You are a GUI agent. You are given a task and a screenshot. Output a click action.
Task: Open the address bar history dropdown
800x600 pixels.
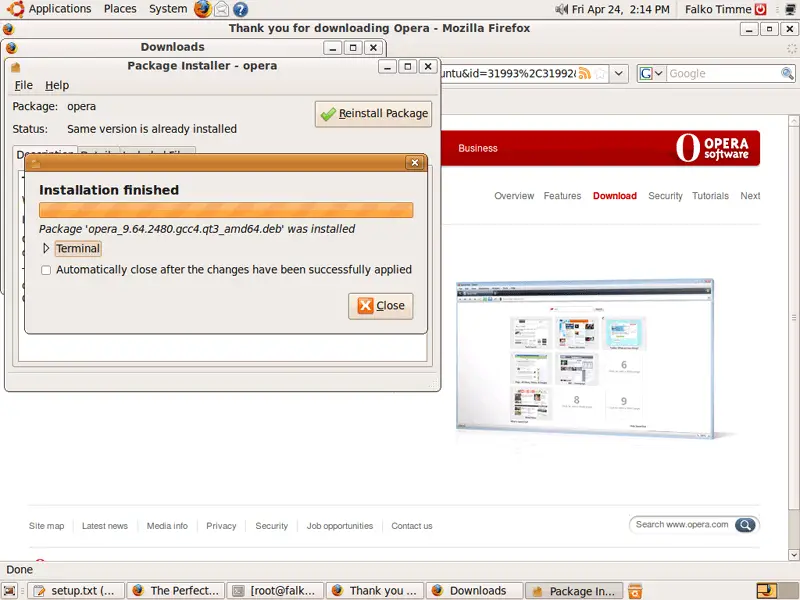[x=618, y=73]
